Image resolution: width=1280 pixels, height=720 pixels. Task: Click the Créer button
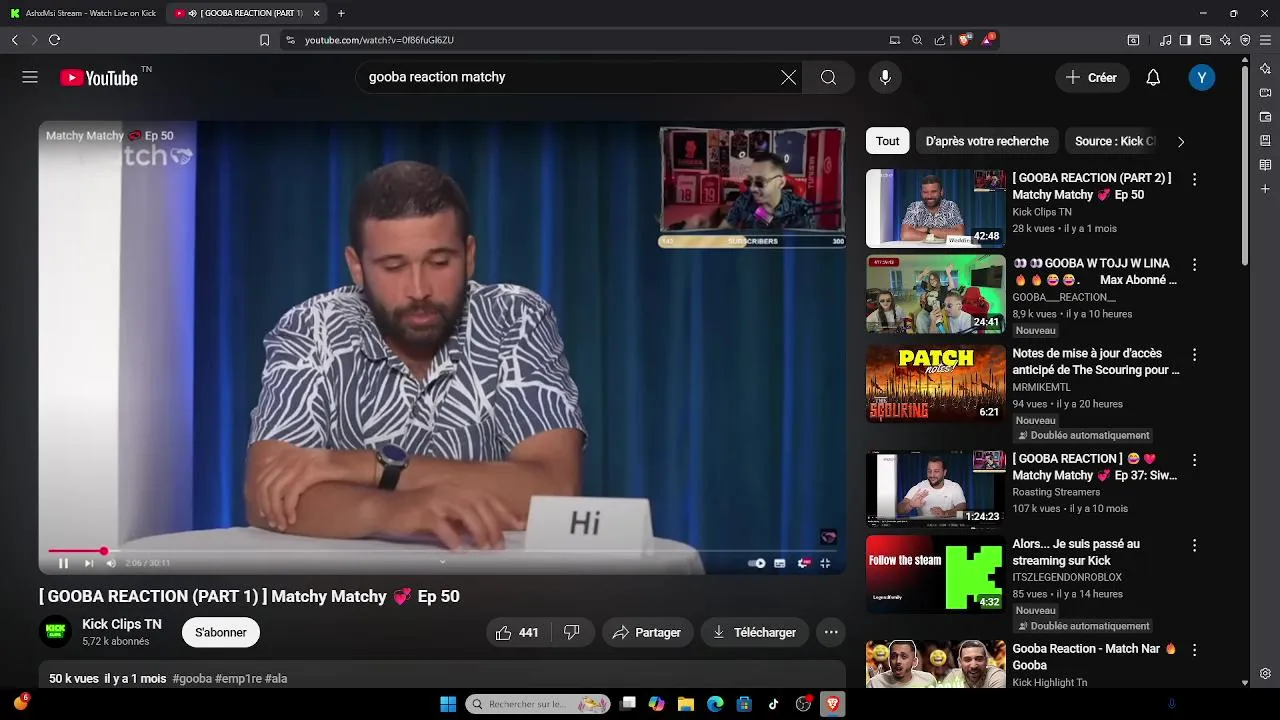click(1092, 77)
